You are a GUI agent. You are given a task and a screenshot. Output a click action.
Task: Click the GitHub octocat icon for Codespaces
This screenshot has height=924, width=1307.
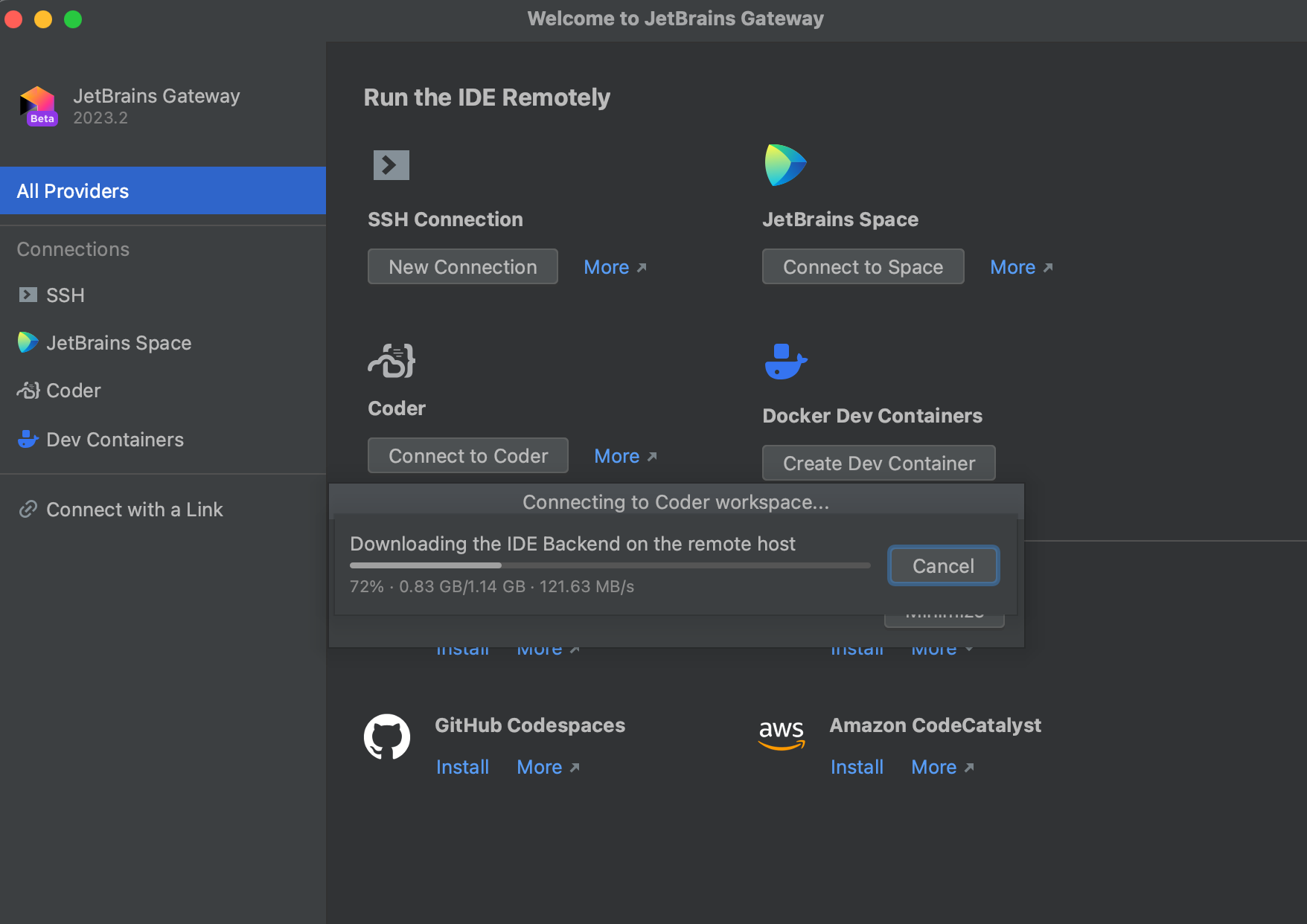[387, 737]
